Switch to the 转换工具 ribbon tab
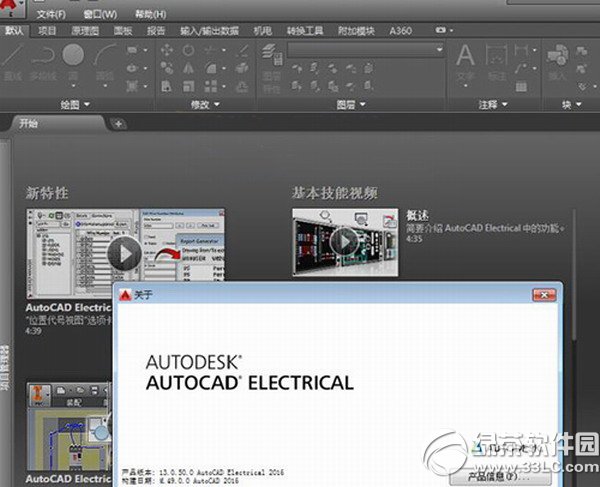Image resolution: width=600 pixels, height=487 pixels. click(x=305, y=31)
